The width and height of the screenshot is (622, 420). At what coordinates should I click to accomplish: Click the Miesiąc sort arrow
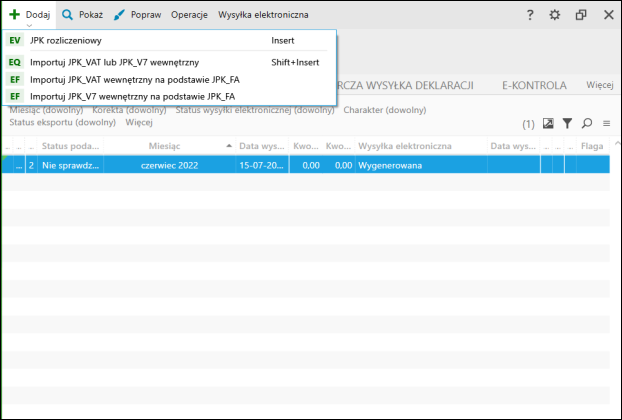(229, 146)
